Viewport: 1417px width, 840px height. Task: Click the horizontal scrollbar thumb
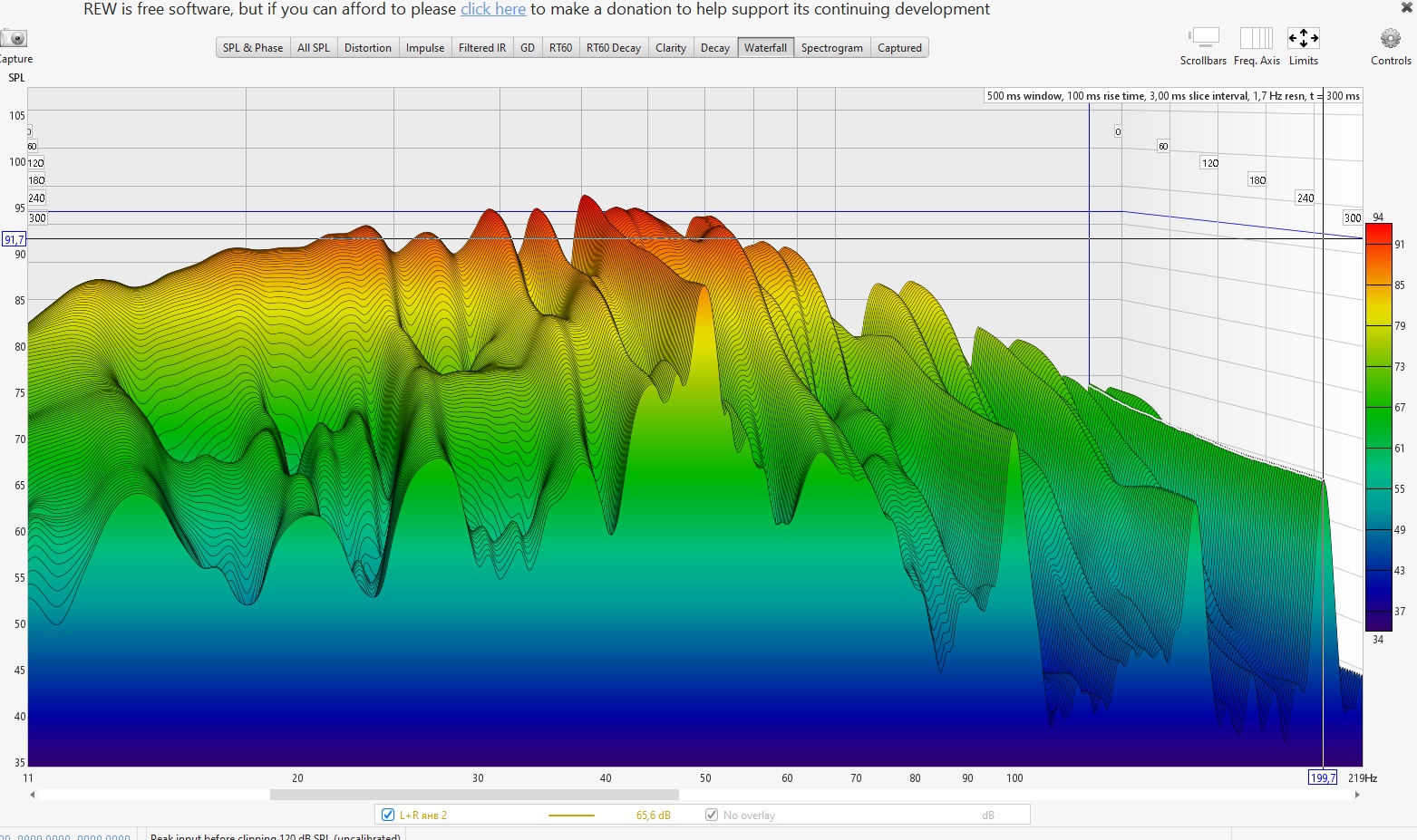point(473,795)
